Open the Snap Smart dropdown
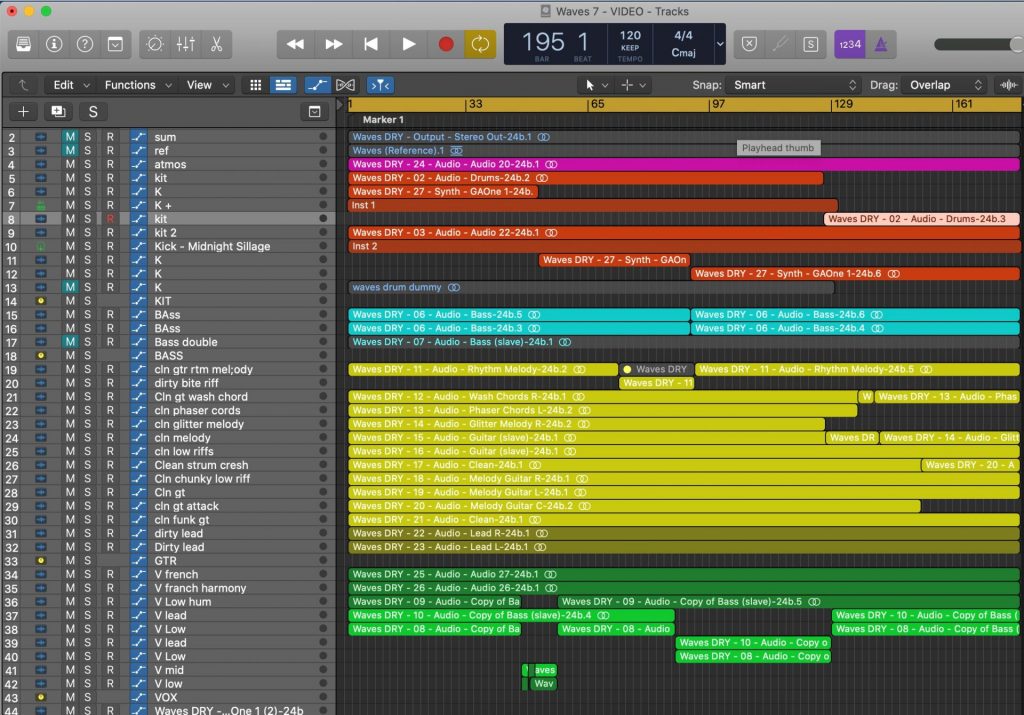Image resolution: width=1024 pixels, height=715 pixels. pyautogui.click(x=793, y=85)
